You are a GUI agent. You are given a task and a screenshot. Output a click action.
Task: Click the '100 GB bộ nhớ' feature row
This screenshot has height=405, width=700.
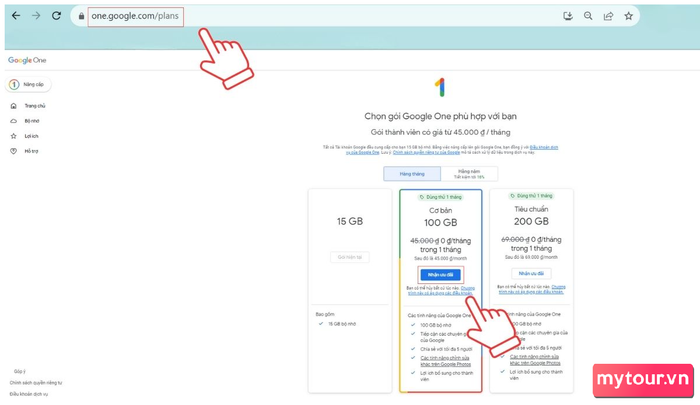tap(431, 325)
